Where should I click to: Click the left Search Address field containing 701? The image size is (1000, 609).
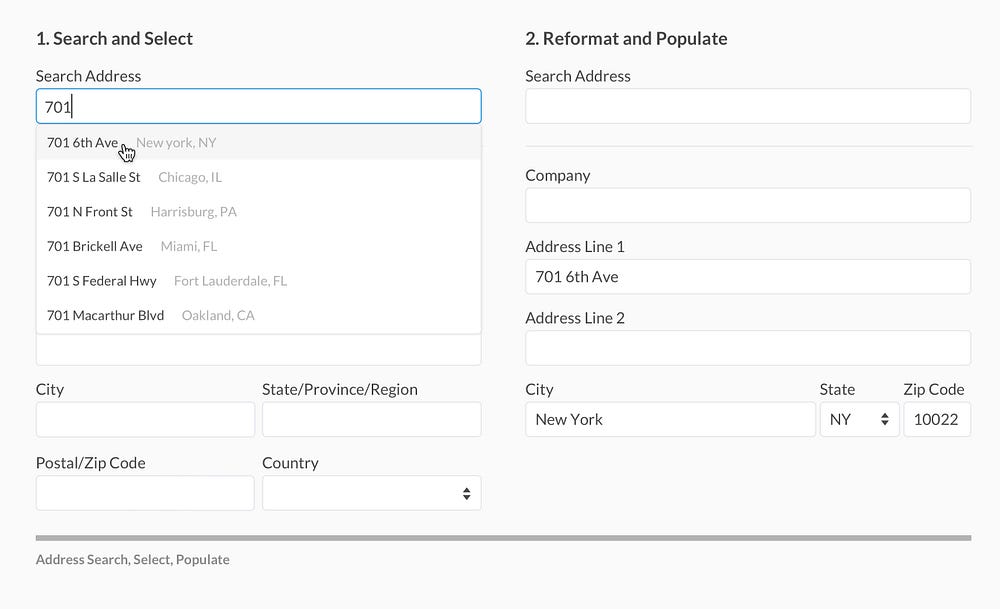point(258,106)
